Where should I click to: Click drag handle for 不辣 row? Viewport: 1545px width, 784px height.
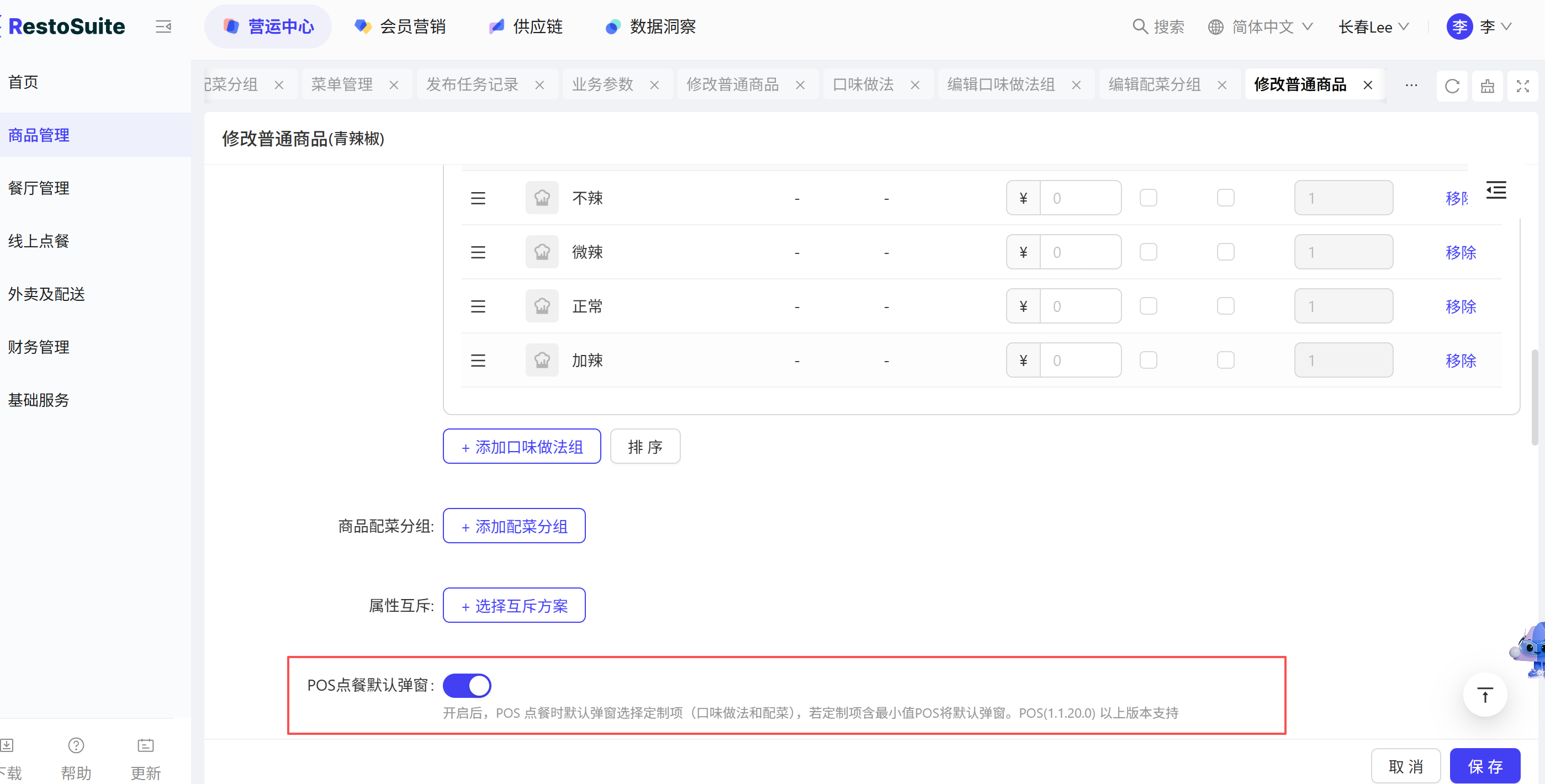pos(478,198)
